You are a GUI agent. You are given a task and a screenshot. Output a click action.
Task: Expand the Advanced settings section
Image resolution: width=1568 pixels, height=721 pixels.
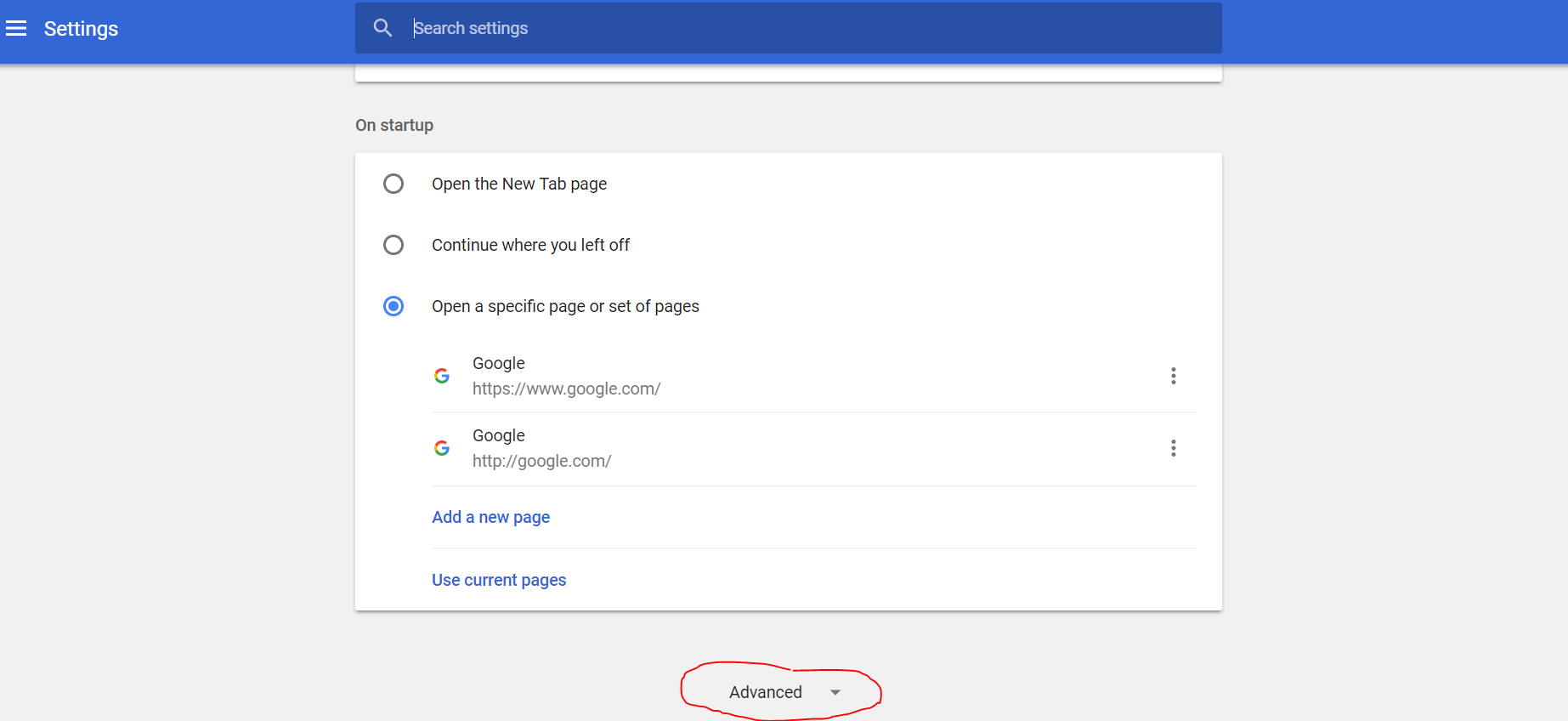click(x=766, y=692)
